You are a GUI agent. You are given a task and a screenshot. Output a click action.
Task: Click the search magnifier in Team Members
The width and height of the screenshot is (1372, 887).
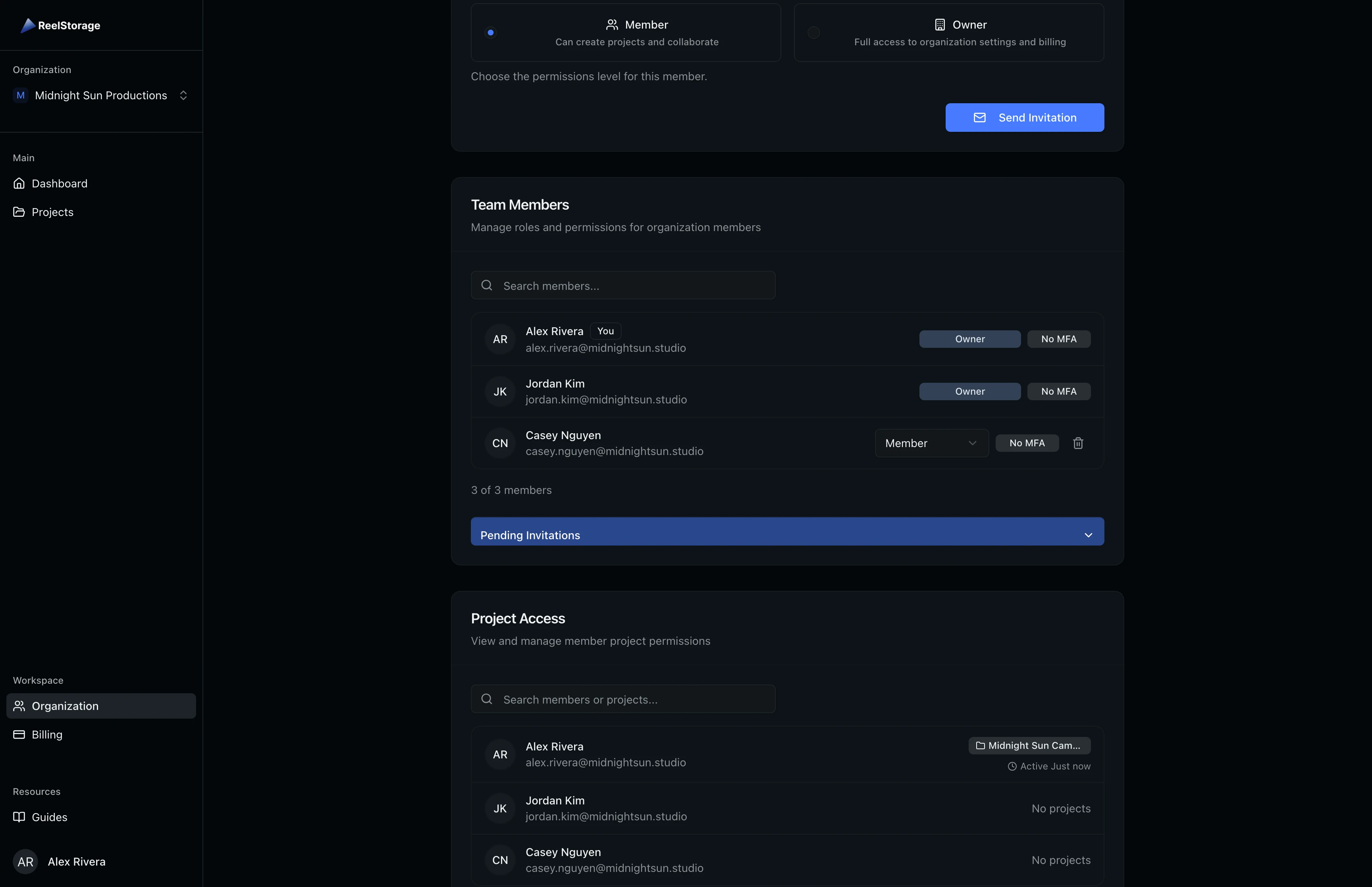486,285
